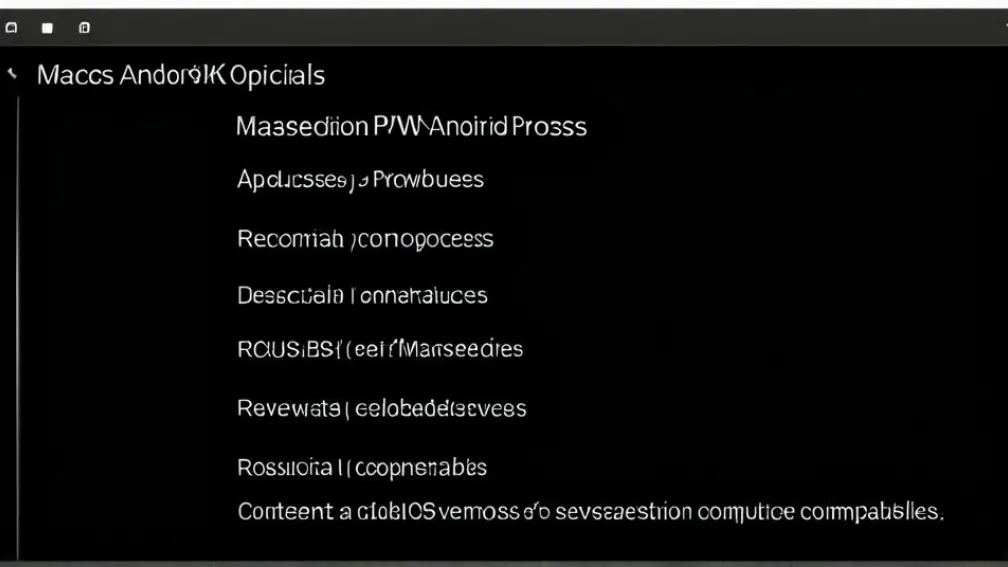Viewport: 1008px width, 567px height.
Task: Open the Massedtion P/W Anoirid Prosss entry
Action: (x=410, y=127)
